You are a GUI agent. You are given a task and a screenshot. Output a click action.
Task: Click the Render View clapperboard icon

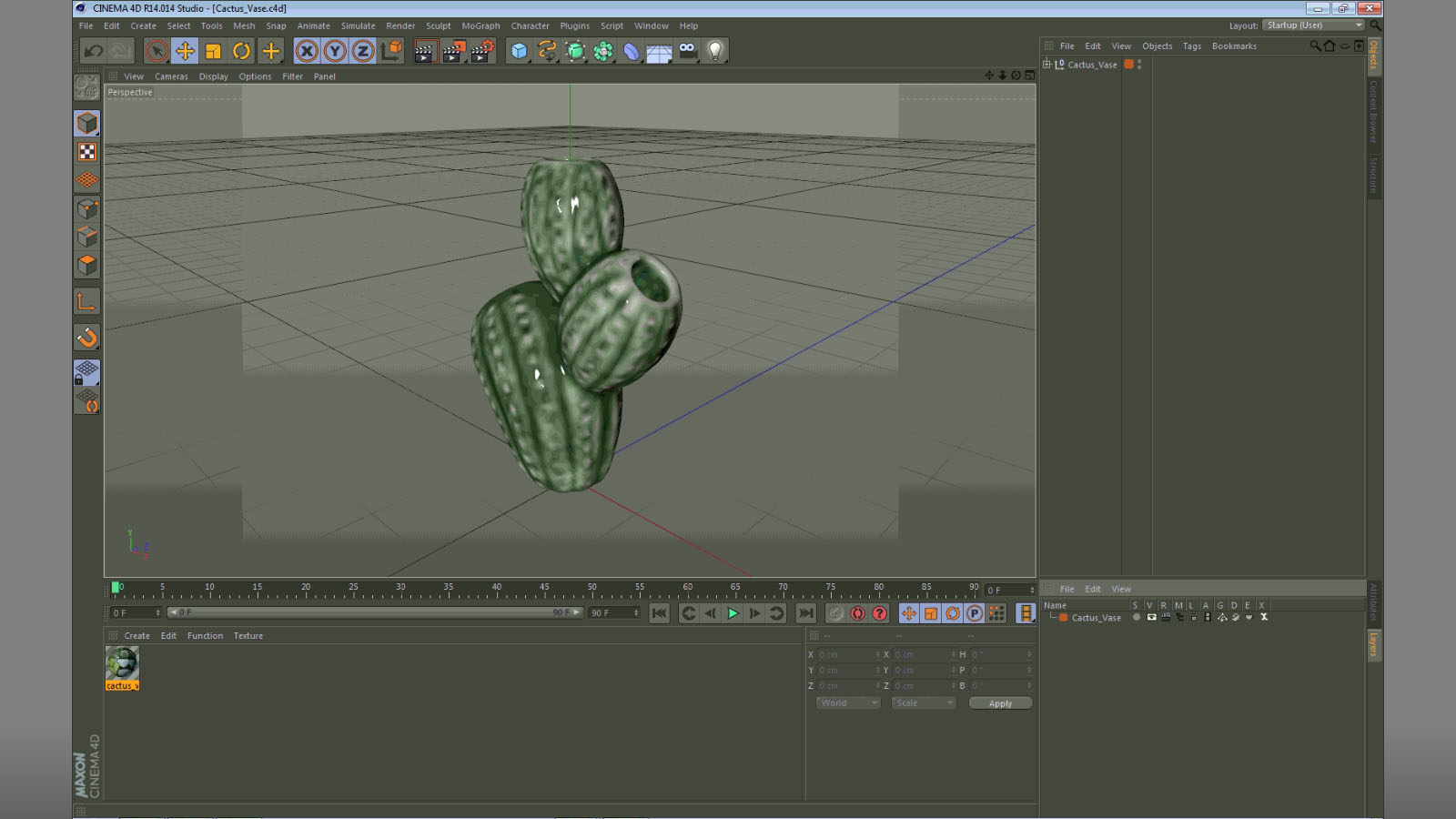[x=424, y=51]
